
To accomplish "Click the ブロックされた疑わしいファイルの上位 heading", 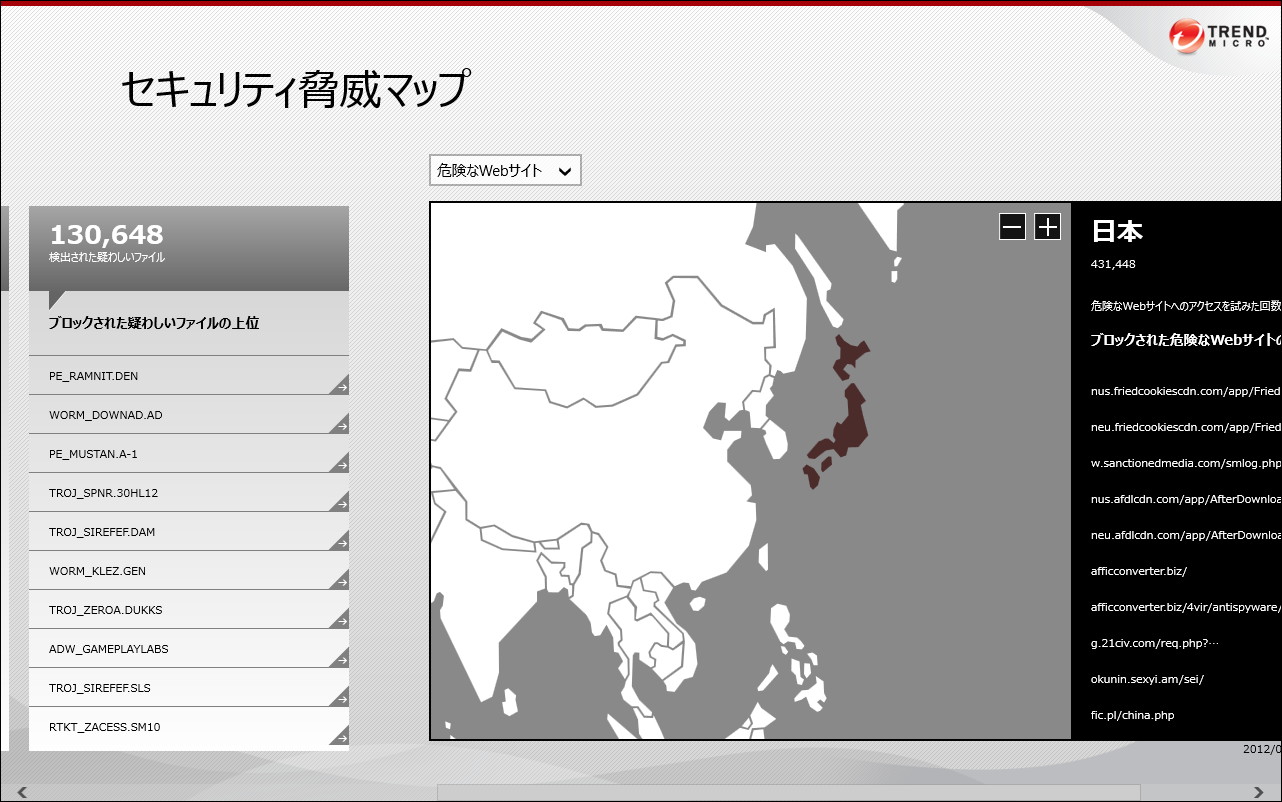I will coord(154,323).
